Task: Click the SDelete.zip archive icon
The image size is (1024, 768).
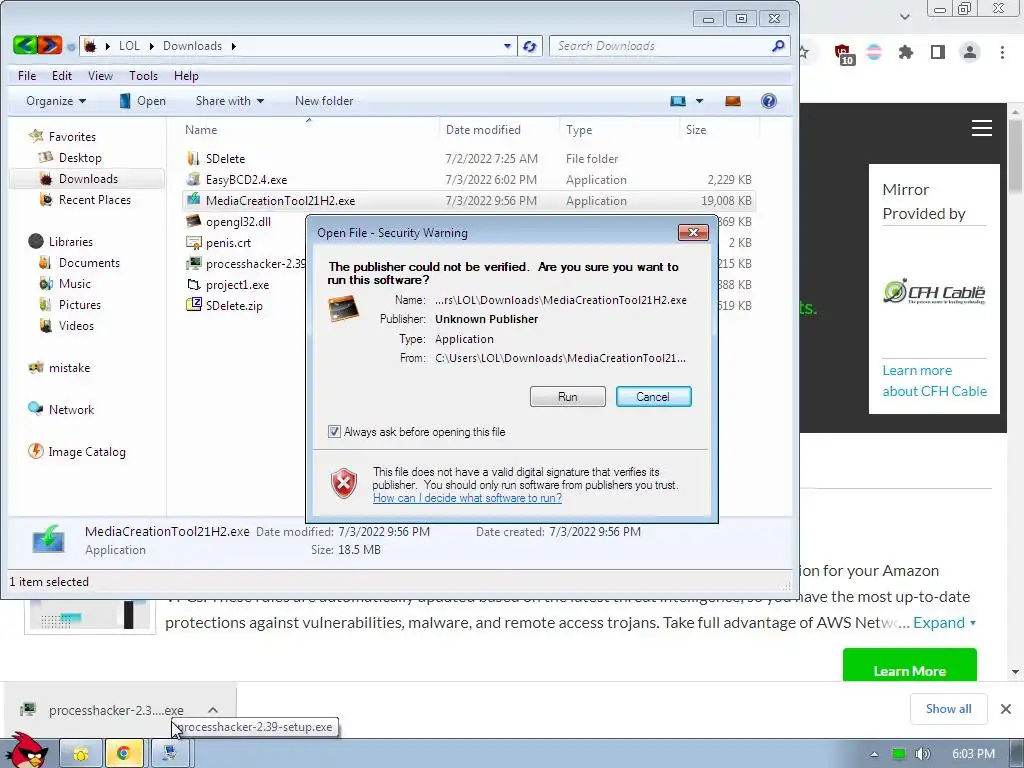Action: click(x=193, y=305)
